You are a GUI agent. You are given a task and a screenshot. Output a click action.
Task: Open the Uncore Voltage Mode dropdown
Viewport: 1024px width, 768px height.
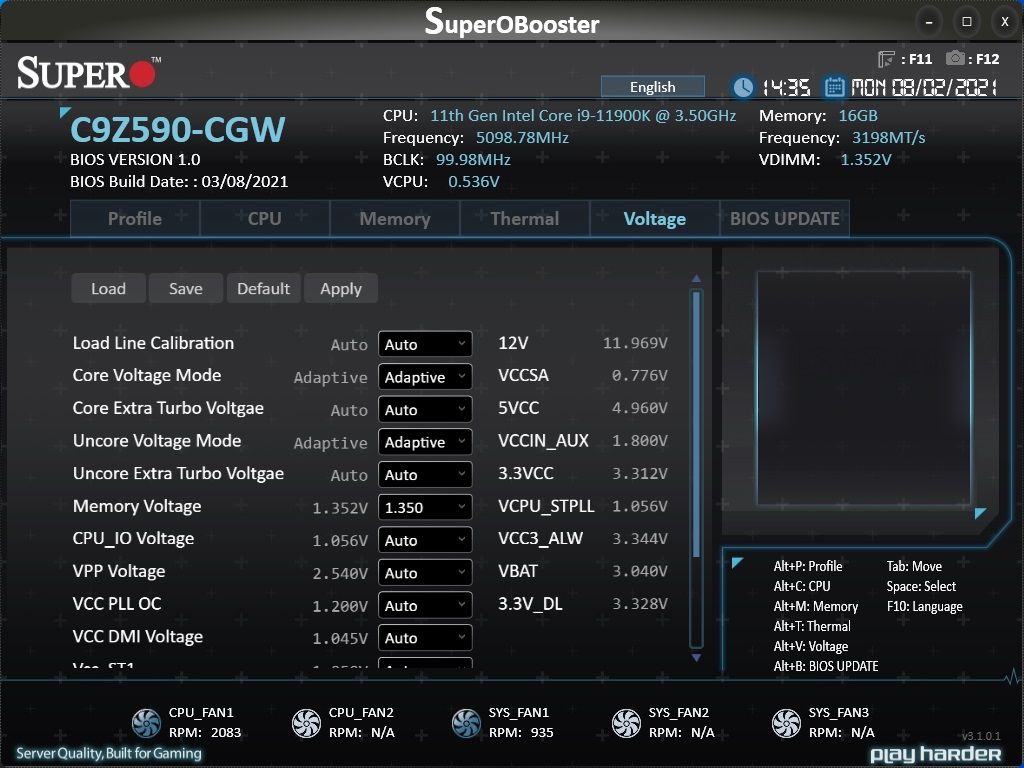425,442
